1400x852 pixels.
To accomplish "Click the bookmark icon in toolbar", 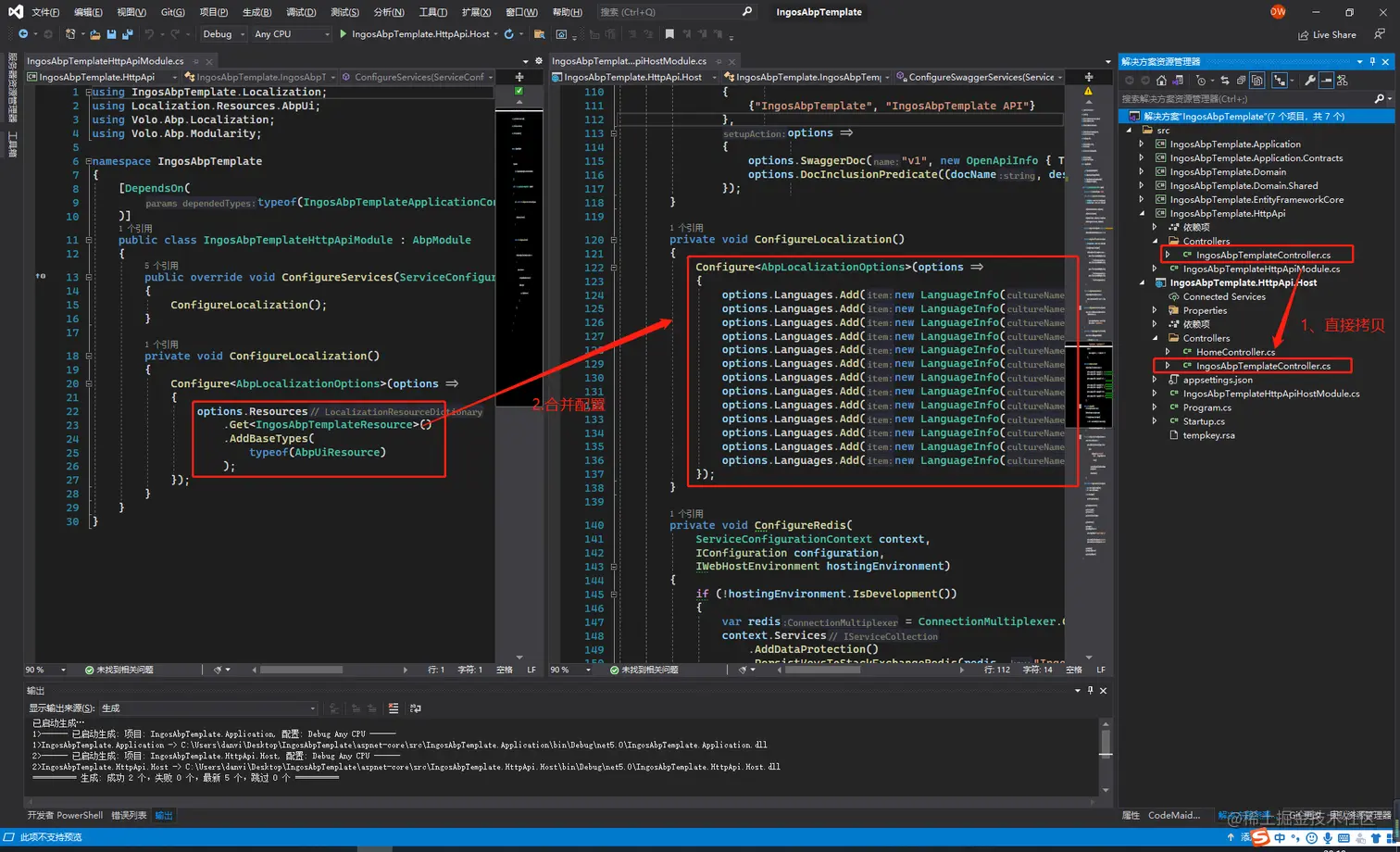I will (x=669, y=34).
